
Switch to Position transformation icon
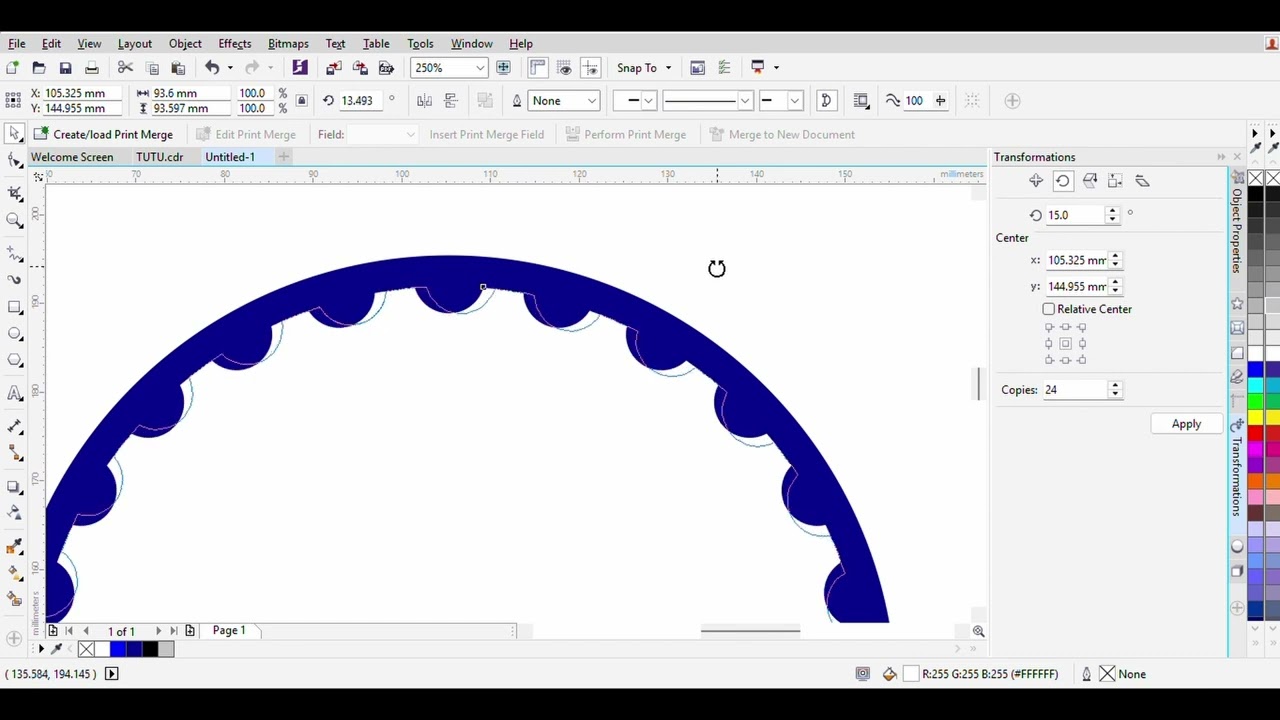[1036, 181]
